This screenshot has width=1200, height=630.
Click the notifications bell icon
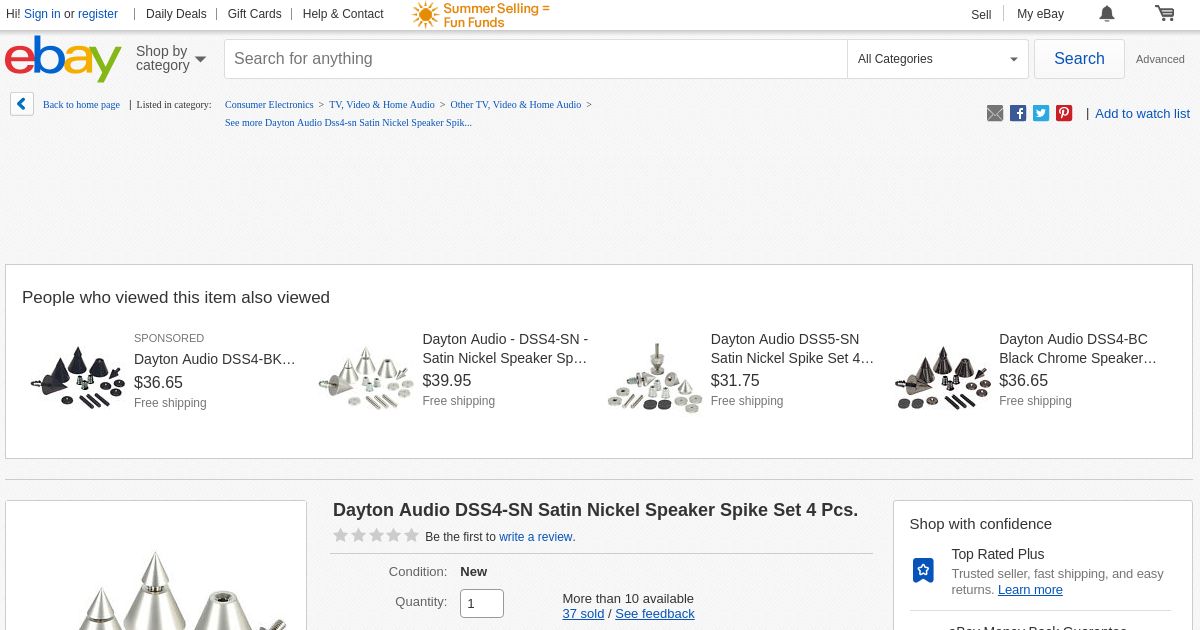1106,13
